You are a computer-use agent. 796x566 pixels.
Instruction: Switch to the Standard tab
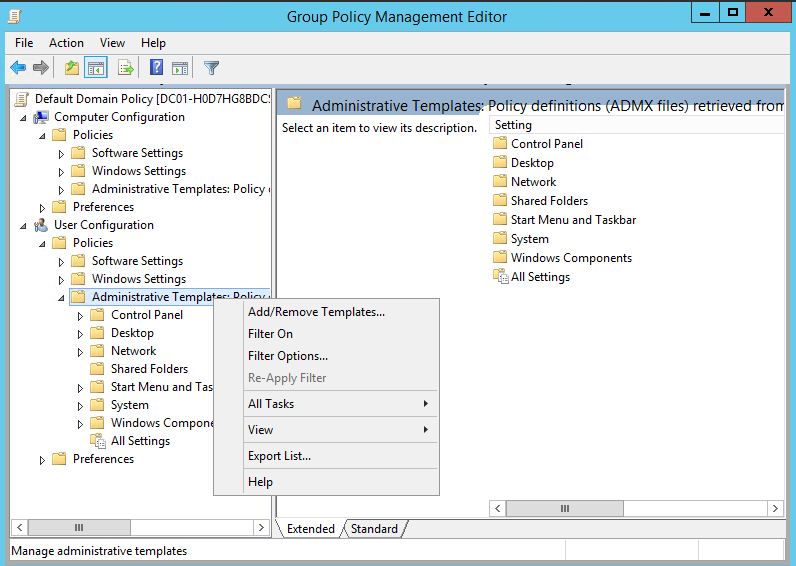(374, 528)
